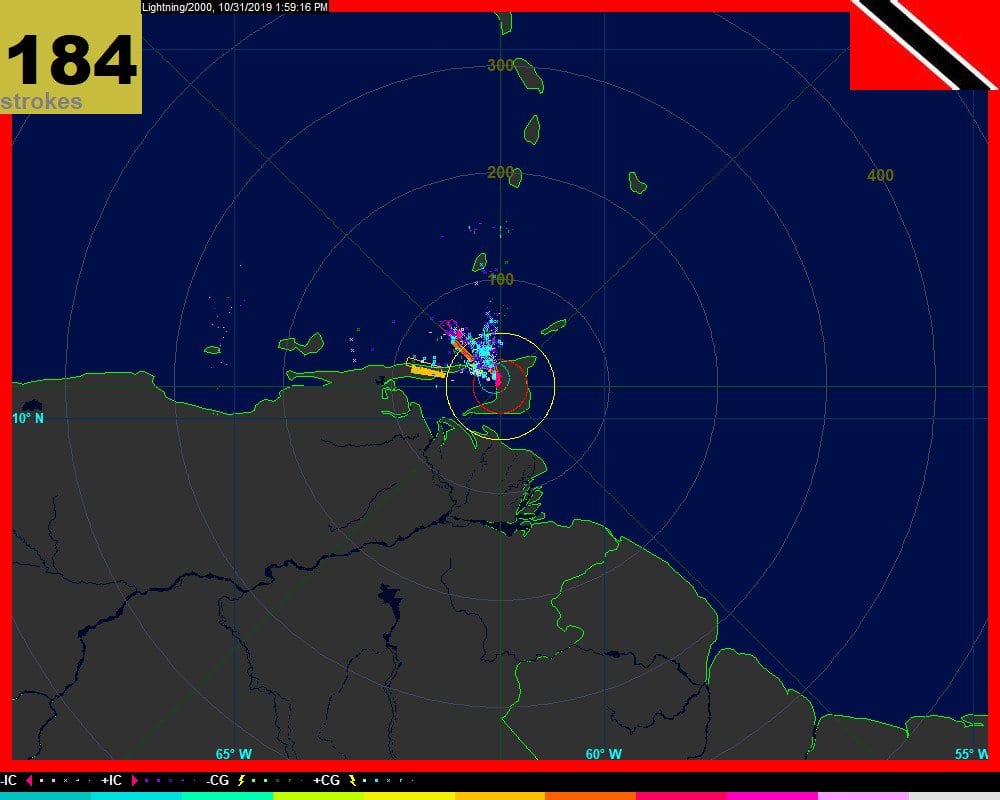
Task: Click the +CG legend label
Action: pos(327,780)
